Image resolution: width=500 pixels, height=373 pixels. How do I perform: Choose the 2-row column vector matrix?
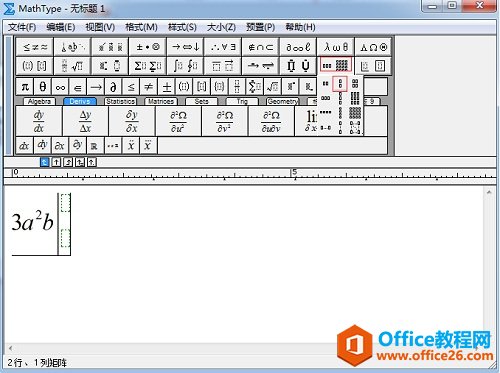(340, 84)
